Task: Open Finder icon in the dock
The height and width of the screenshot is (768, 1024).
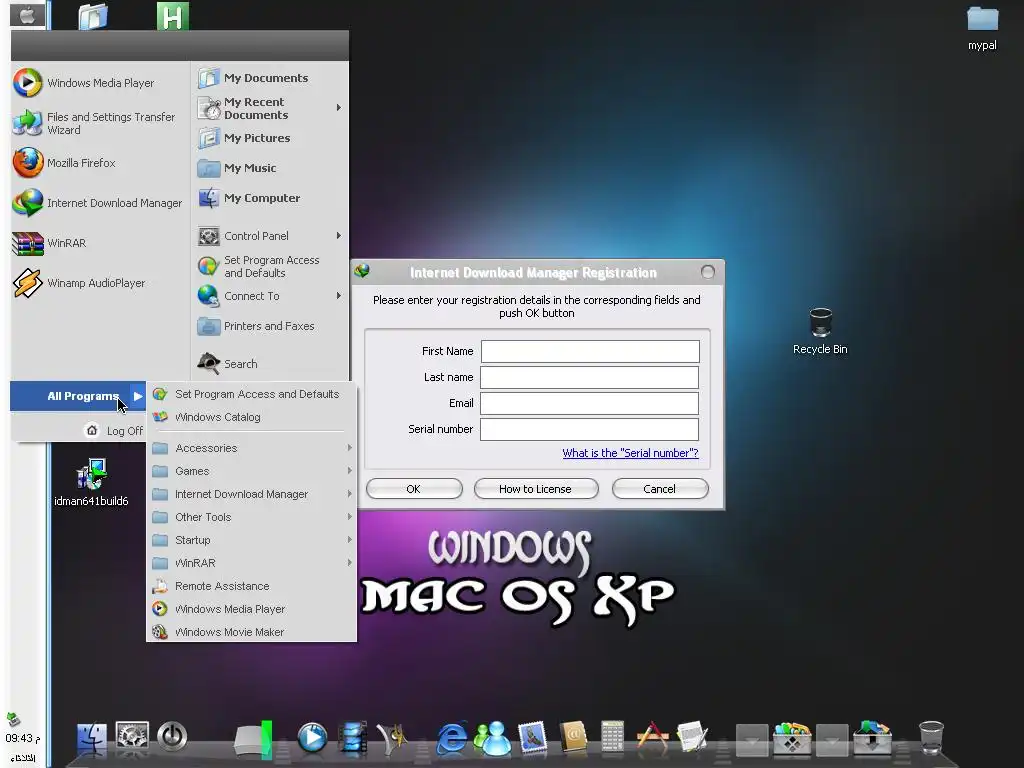Action: pos(92,739)
